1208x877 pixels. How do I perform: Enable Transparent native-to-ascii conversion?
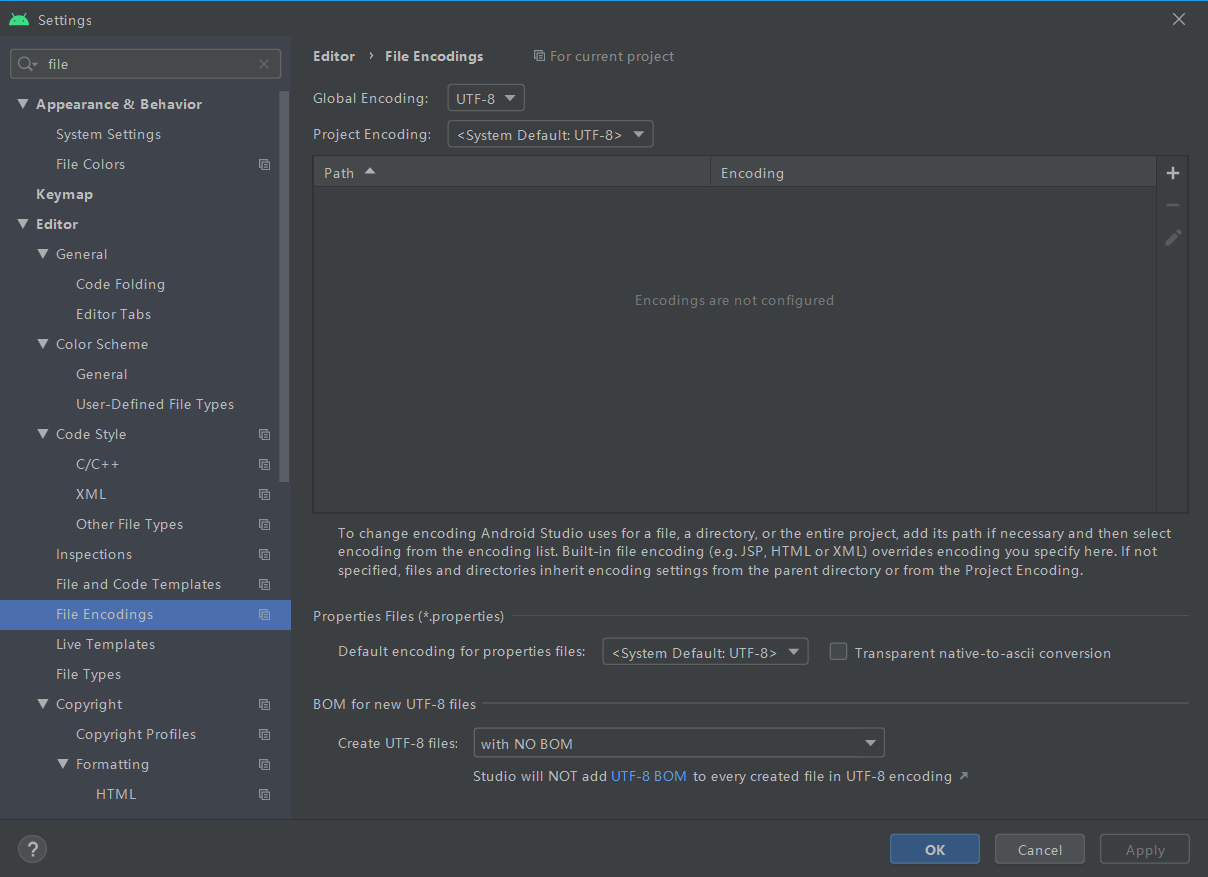(838, 652)
